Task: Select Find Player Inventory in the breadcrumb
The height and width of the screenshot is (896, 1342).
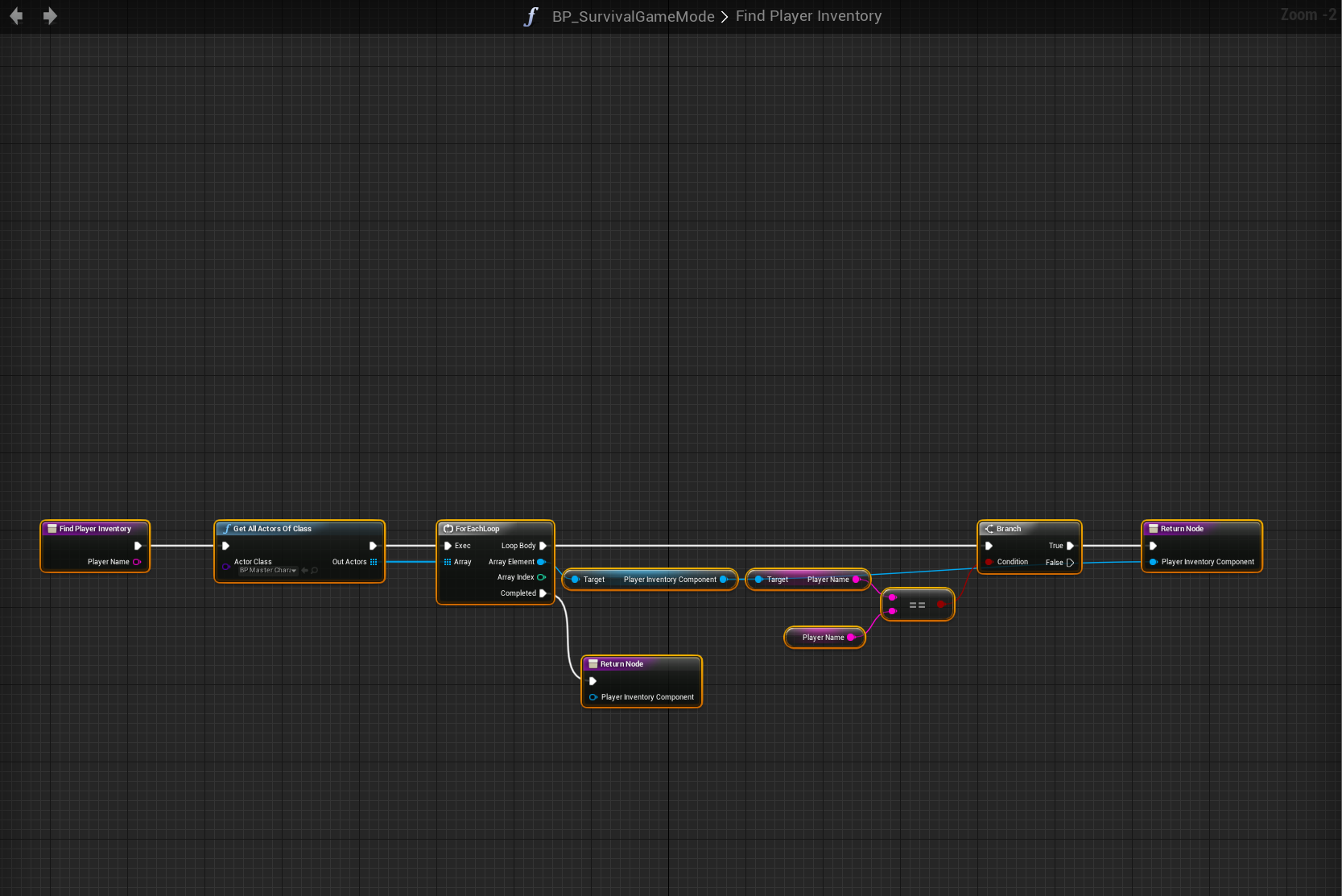Action: pos(808,16)
